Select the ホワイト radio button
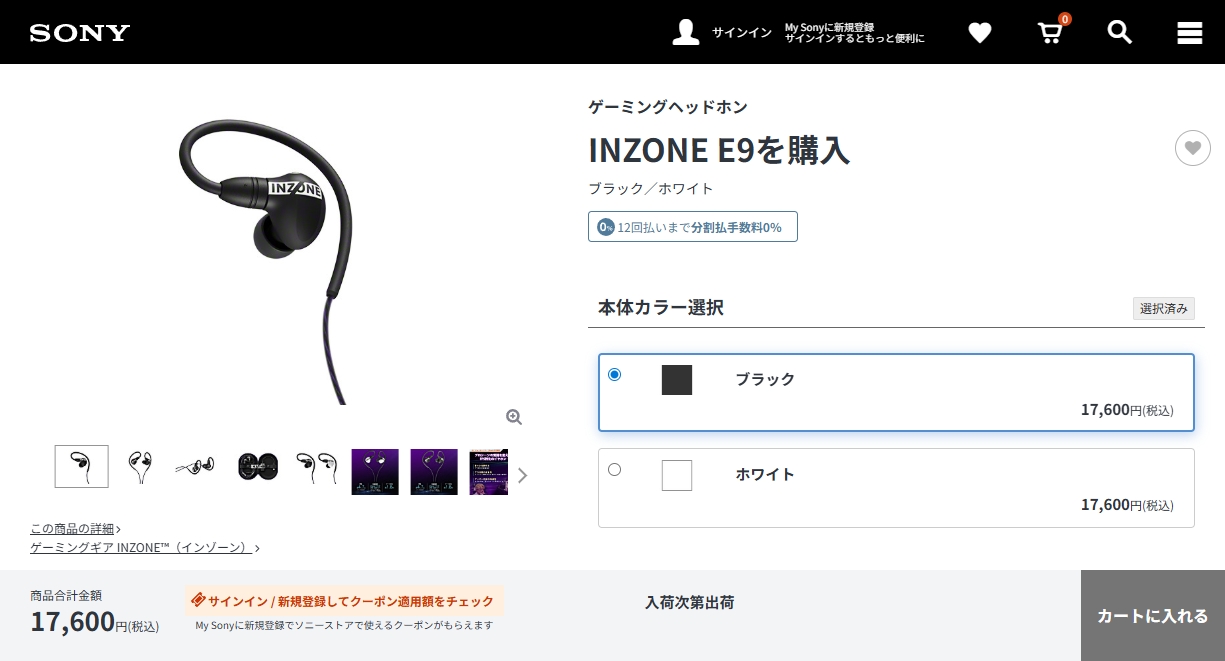This screenshot has height=661, width=1225. (614, 469)
